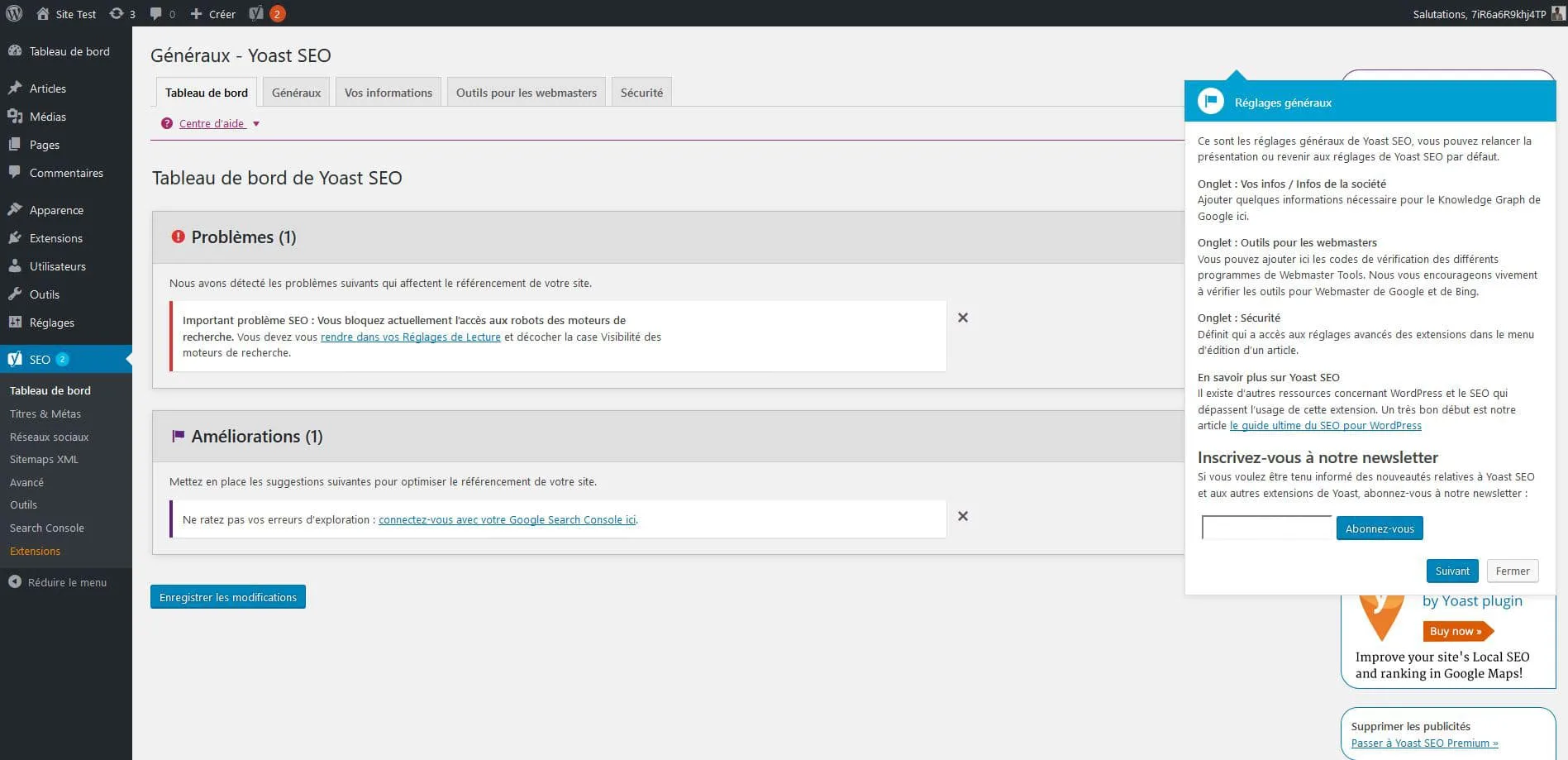1568x760 pixels.
Task: Click the Problèmes (1) heading
Action: [x=244, y=237]
